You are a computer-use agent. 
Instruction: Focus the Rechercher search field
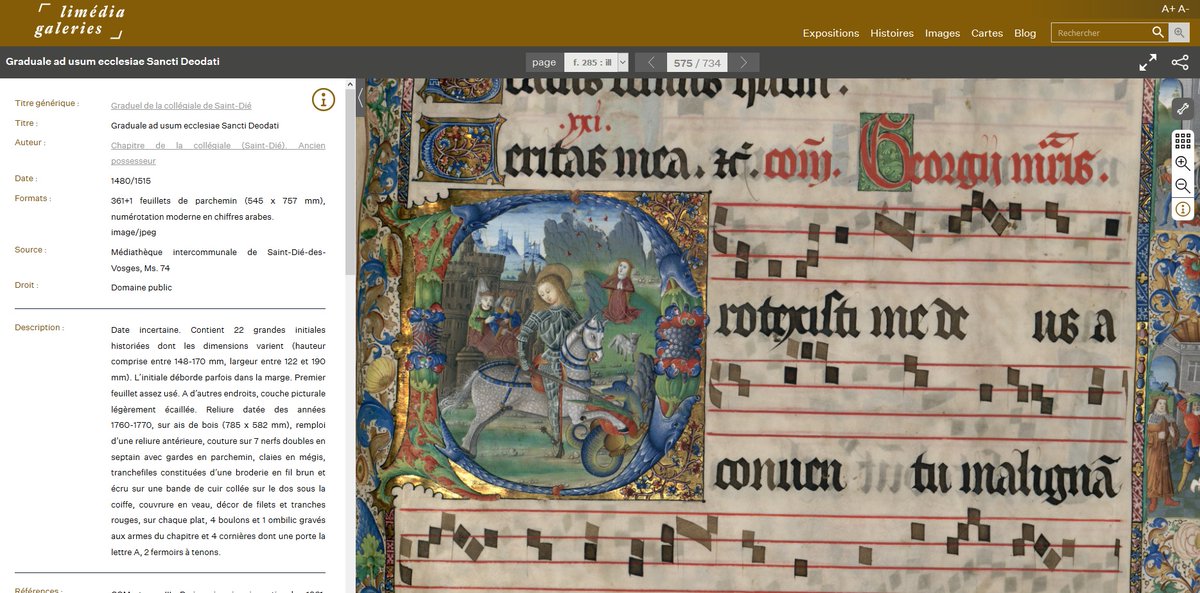(x=1100, y=33)
